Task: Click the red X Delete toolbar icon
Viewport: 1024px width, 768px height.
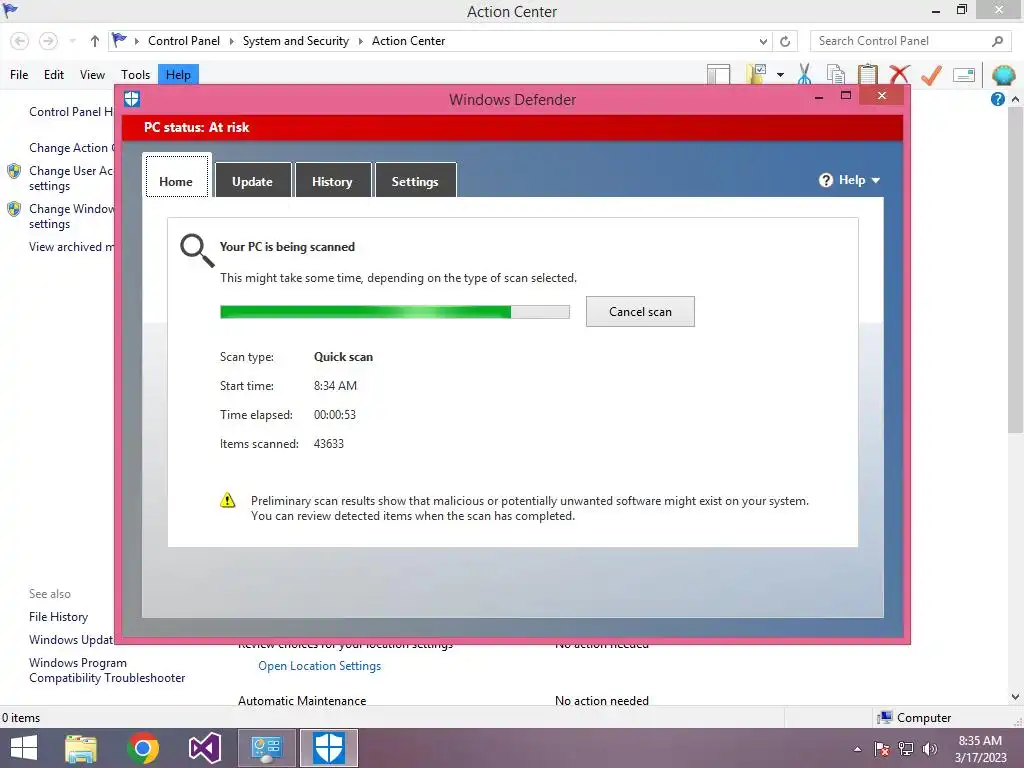Action: [x=900, y=74]
